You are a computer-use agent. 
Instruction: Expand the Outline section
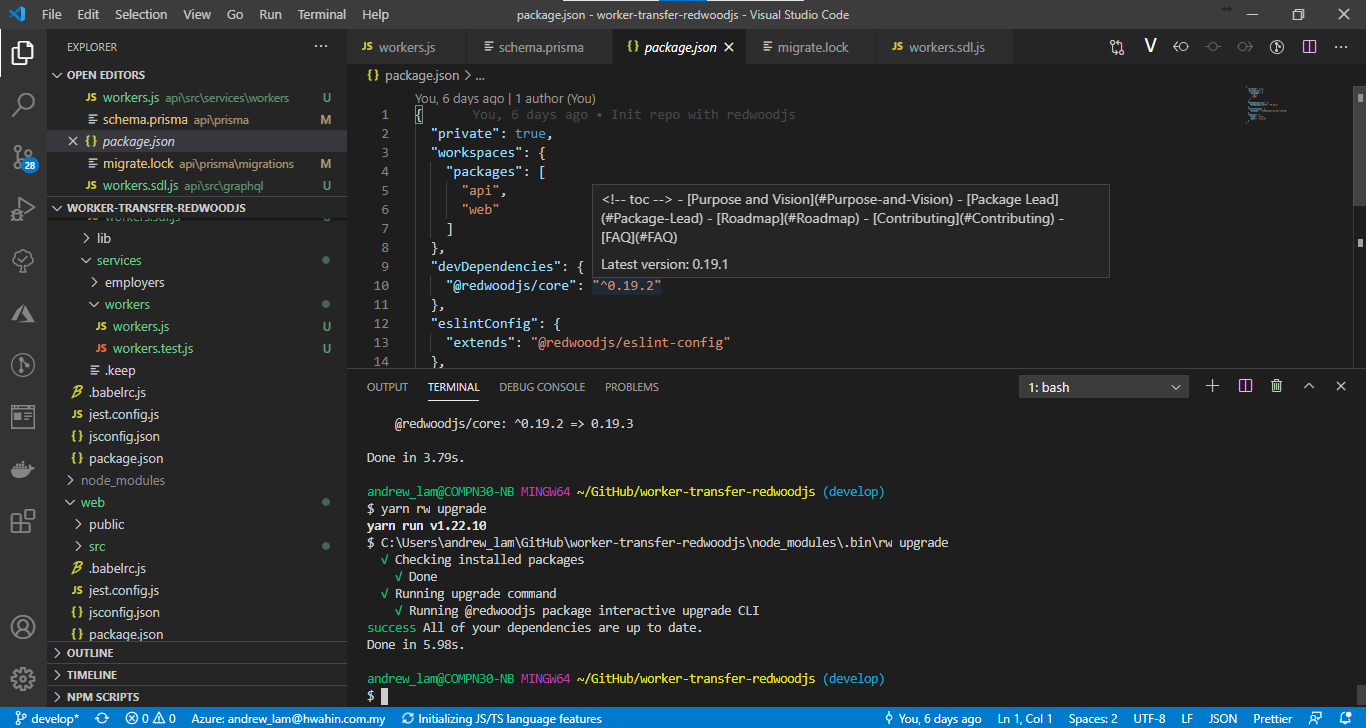point(197,653)
